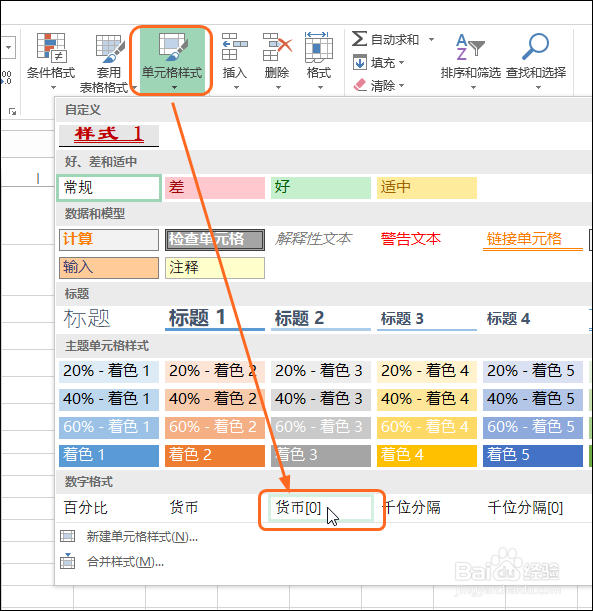593x611 pixels.
Task: Choose the 20% - 着色 4 swatch
Action: tap(427, 371)
